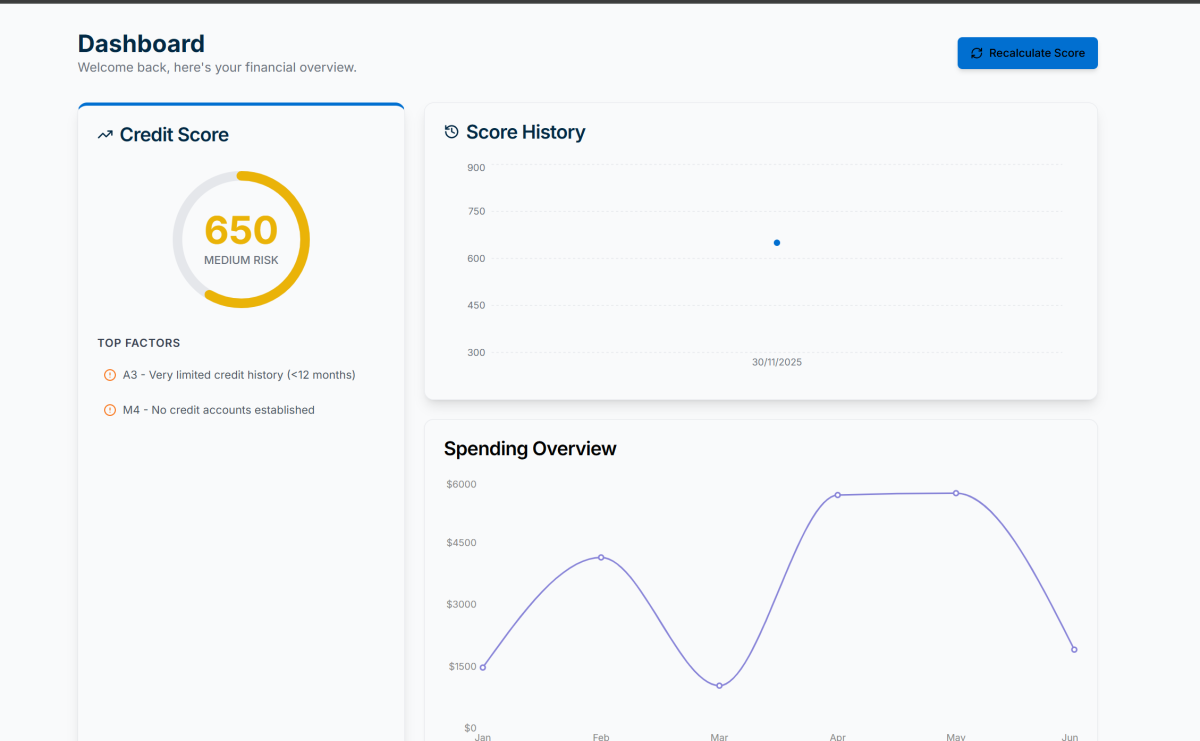Image resolution: width=1200 pixels, height=741 pixels.
Task: Select the Apr spending data point
Action: (x=838, y=495)
